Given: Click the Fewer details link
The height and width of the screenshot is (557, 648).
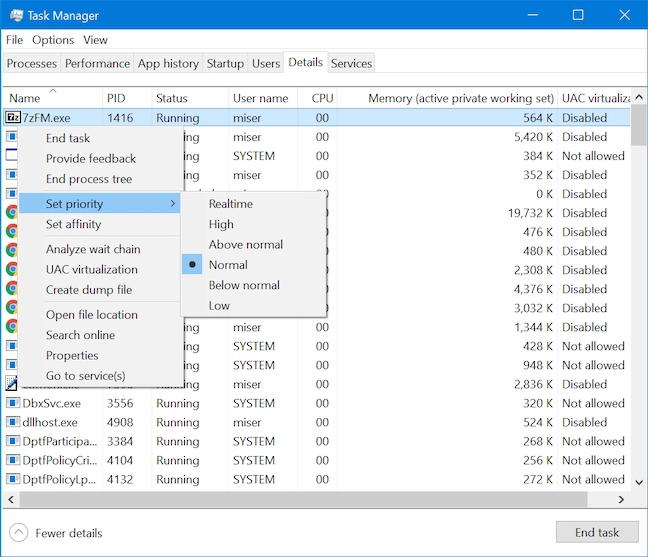Looking at the screenshot, I should click(69, 533).
